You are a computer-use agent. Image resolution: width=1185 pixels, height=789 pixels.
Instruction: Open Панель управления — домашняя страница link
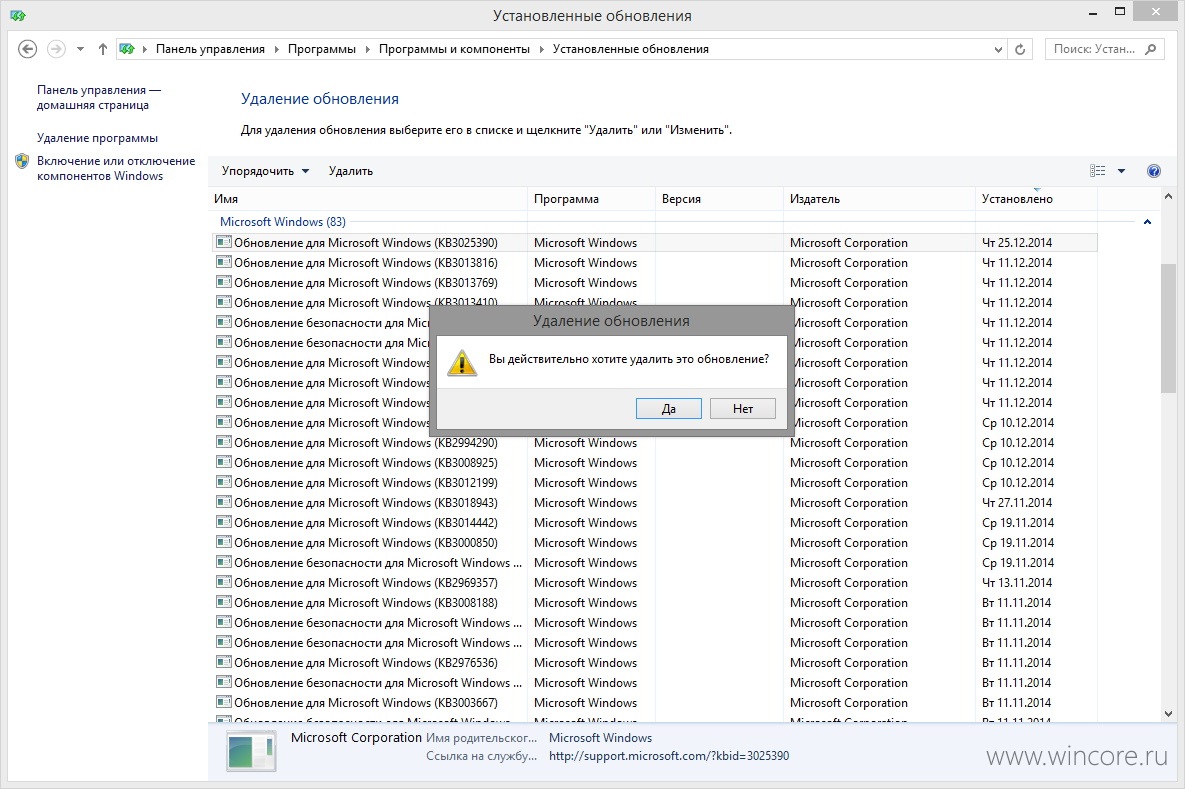coord(98,97)
